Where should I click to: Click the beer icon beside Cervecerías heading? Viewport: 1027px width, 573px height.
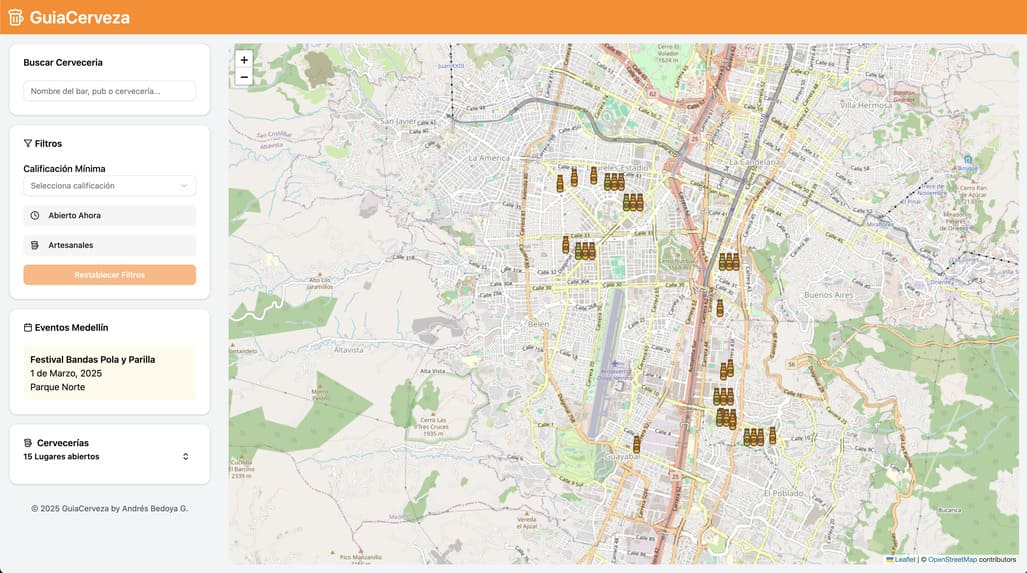tap(28, 443)
